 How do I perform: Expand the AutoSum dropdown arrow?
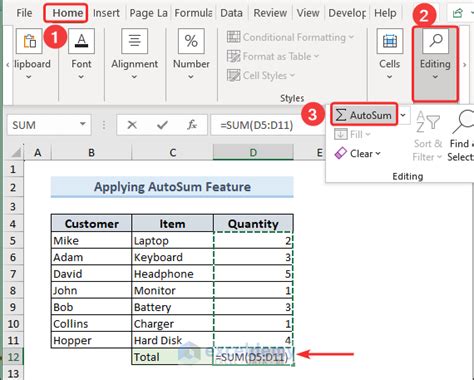[x=403, y=115]
